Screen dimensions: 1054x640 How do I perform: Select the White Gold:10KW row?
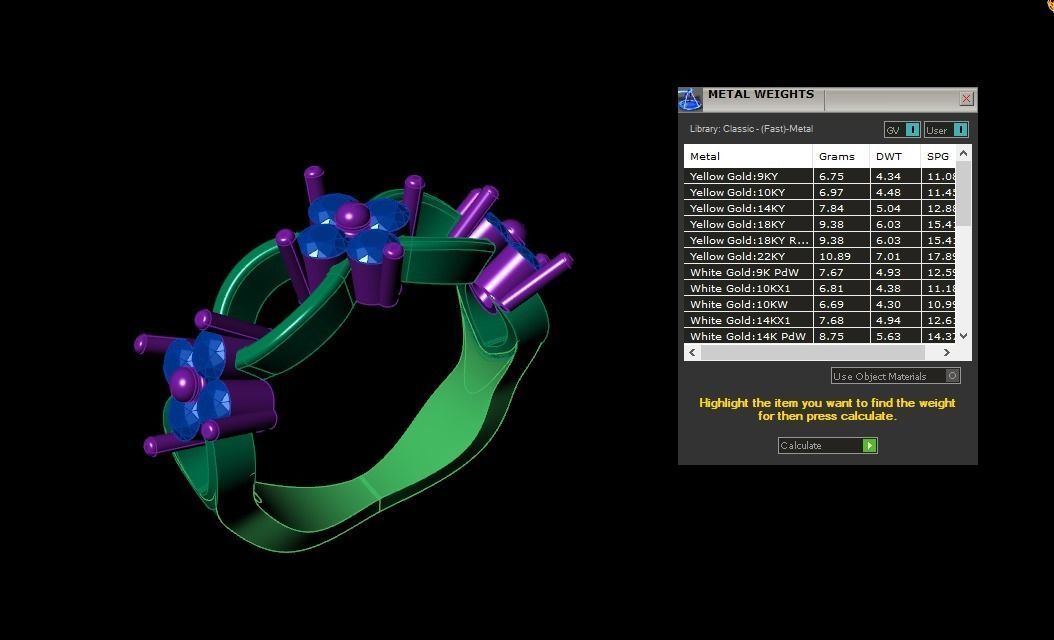820,305
